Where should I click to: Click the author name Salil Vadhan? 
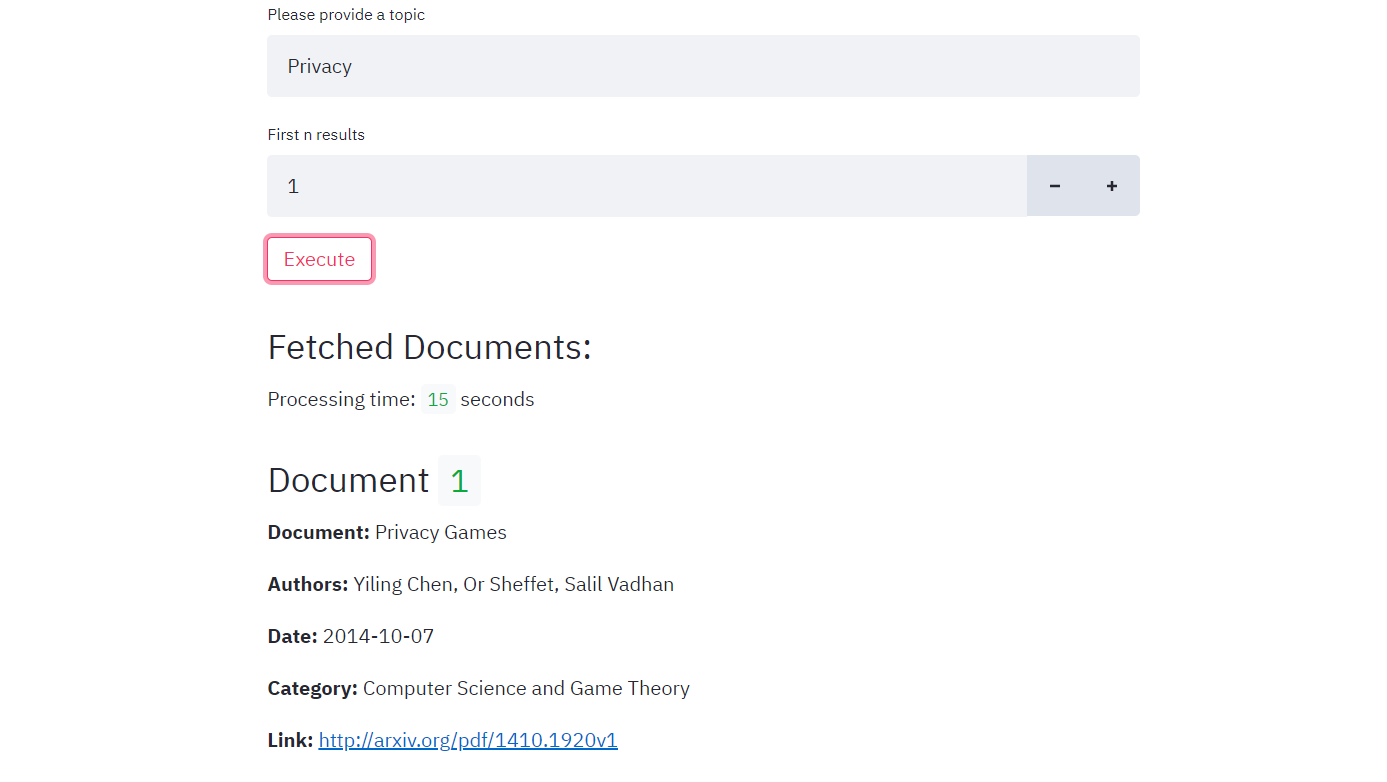pos(619,584)
